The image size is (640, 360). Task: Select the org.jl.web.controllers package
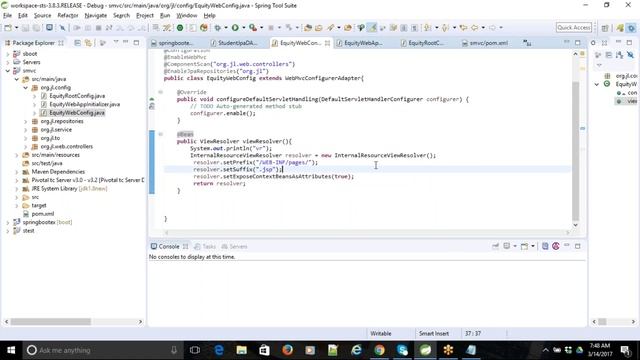[67, 147]
